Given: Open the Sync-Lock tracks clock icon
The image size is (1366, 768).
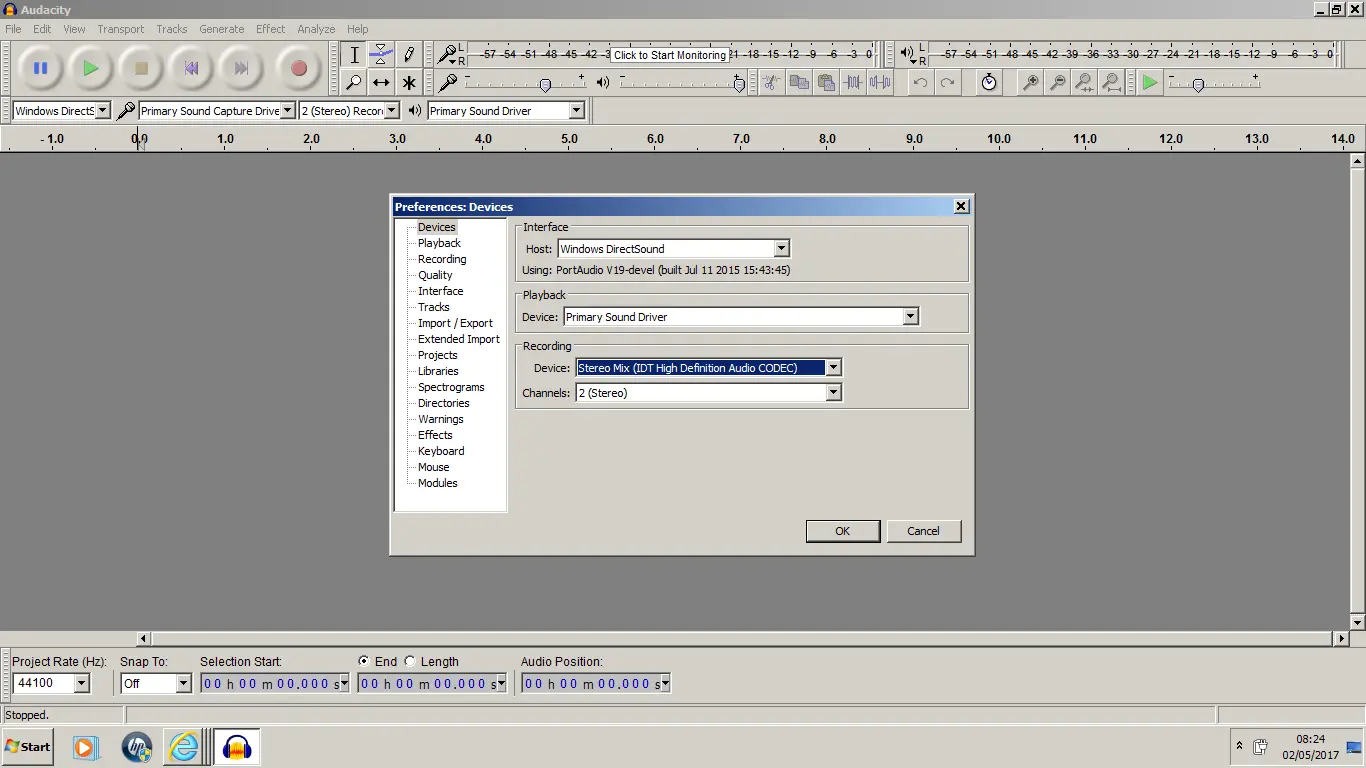Looking at the screenshot, I should pos(989,82).
